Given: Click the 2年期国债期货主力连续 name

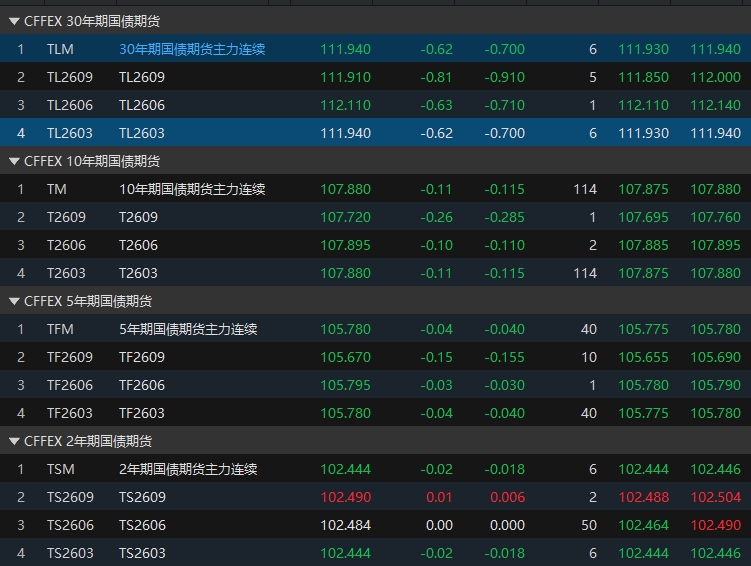Looking at the screenshot, I should (x=188, y=469).
